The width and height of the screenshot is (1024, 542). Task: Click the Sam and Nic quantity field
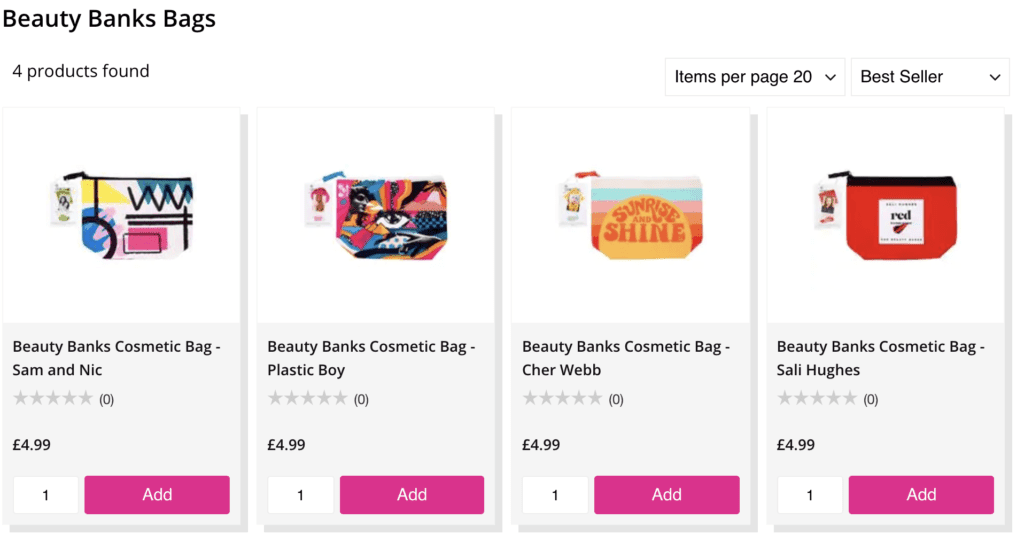click(46, 495)
